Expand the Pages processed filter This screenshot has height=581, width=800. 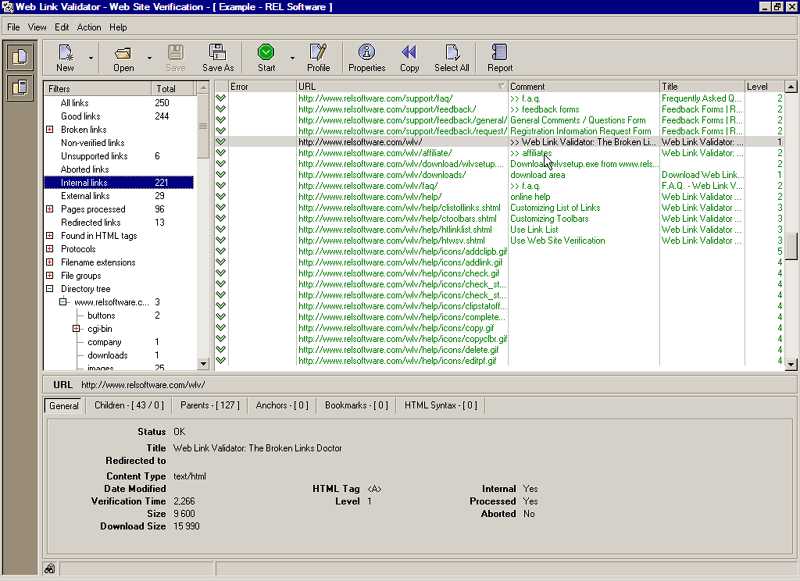49,209
